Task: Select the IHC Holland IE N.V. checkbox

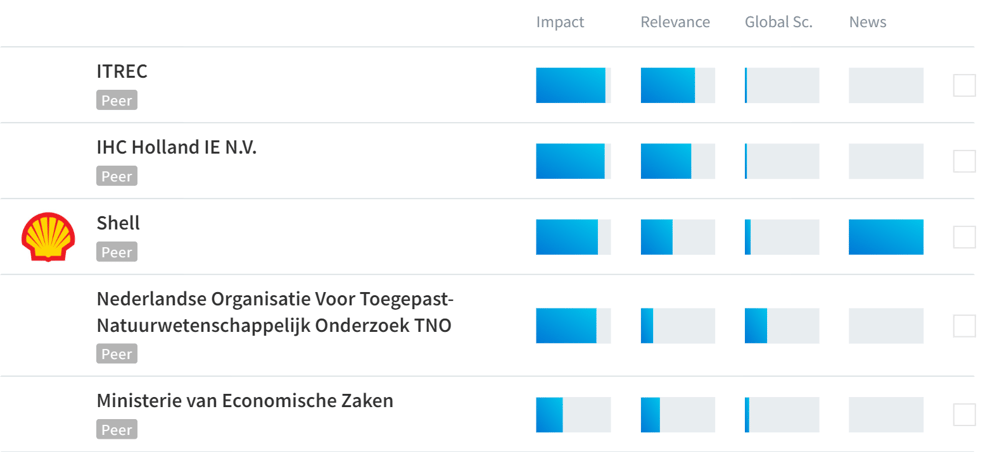Action: tap(964, 161)
